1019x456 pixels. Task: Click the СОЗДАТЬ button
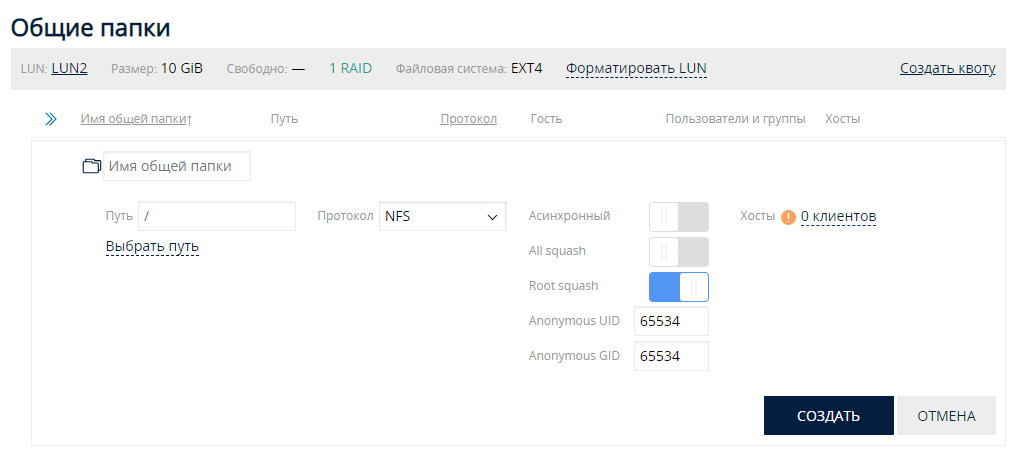point(829,416)
